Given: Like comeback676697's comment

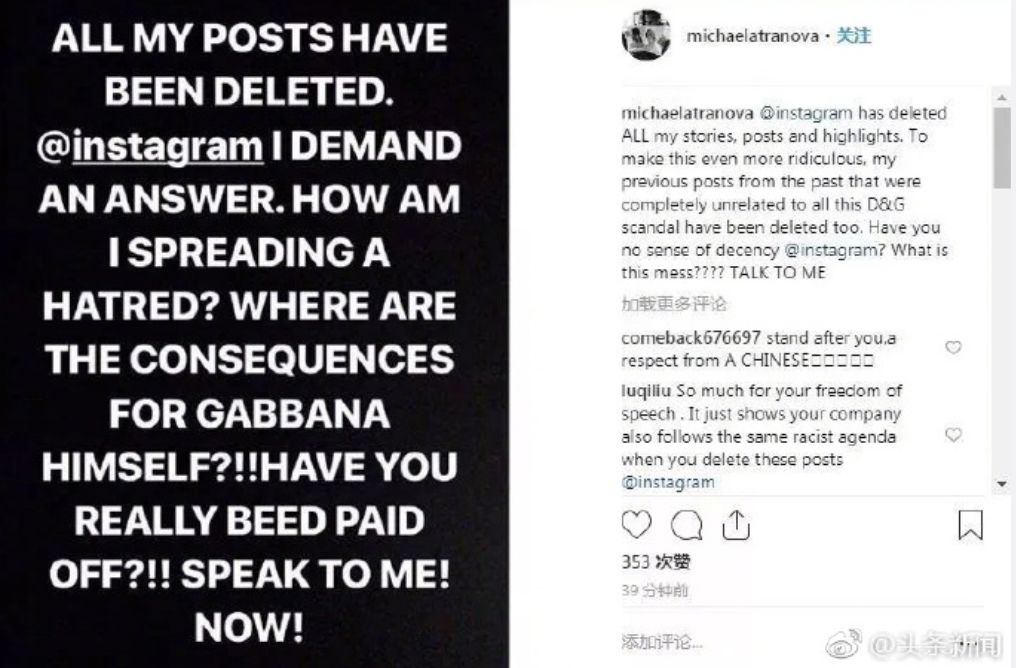Looking at the screenshot, I should click(x=953, y=348).
